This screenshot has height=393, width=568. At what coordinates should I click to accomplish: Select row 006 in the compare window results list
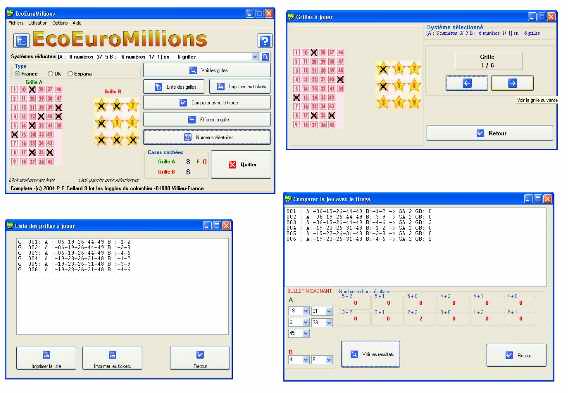point(359,239)
